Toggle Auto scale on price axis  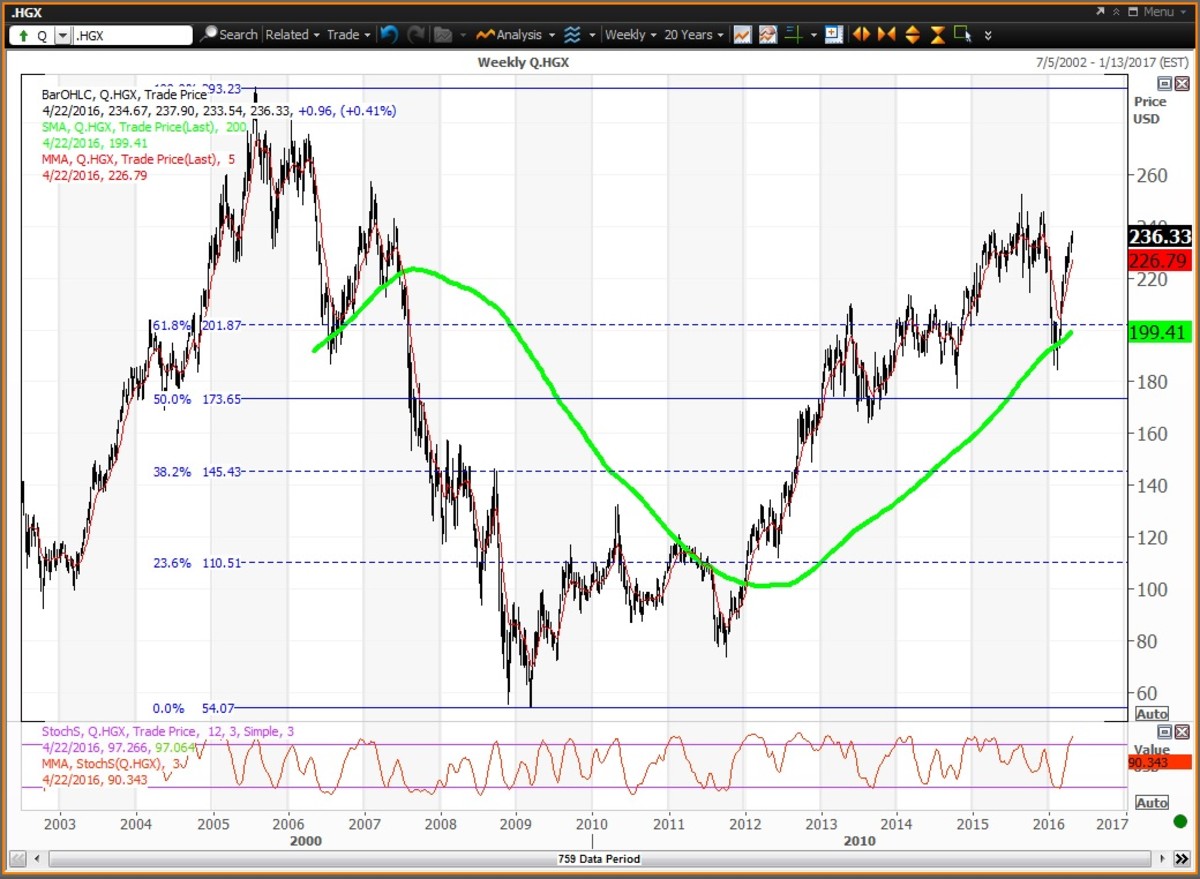(x=1151, y=714)
